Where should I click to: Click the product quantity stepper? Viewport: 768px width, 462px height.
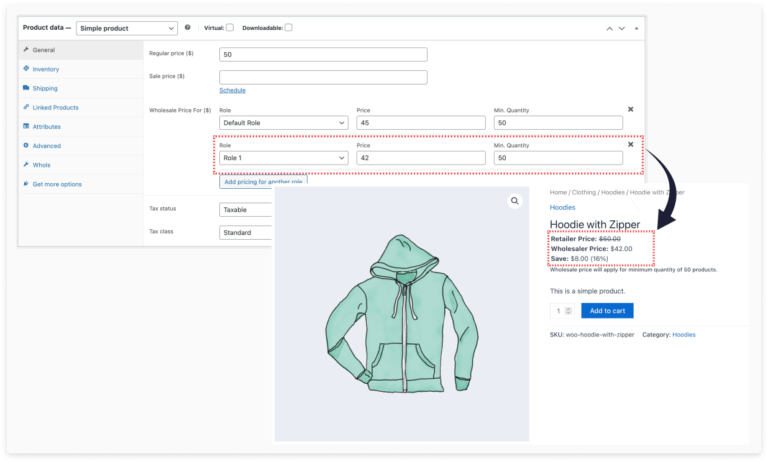click(568, 311)
